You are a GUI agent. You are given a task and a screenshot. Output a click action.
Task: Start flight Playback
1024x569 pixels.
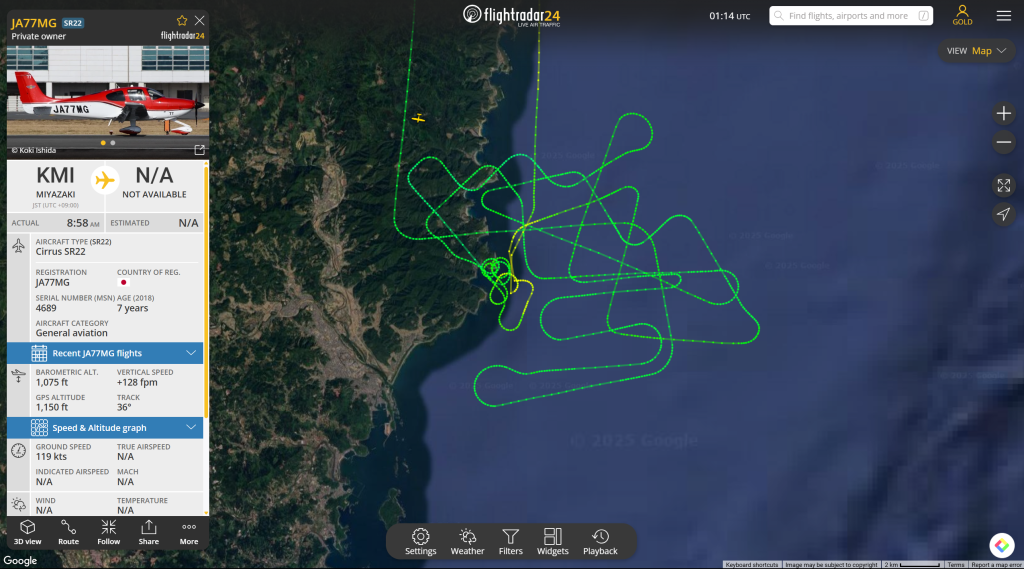[600, 542]
